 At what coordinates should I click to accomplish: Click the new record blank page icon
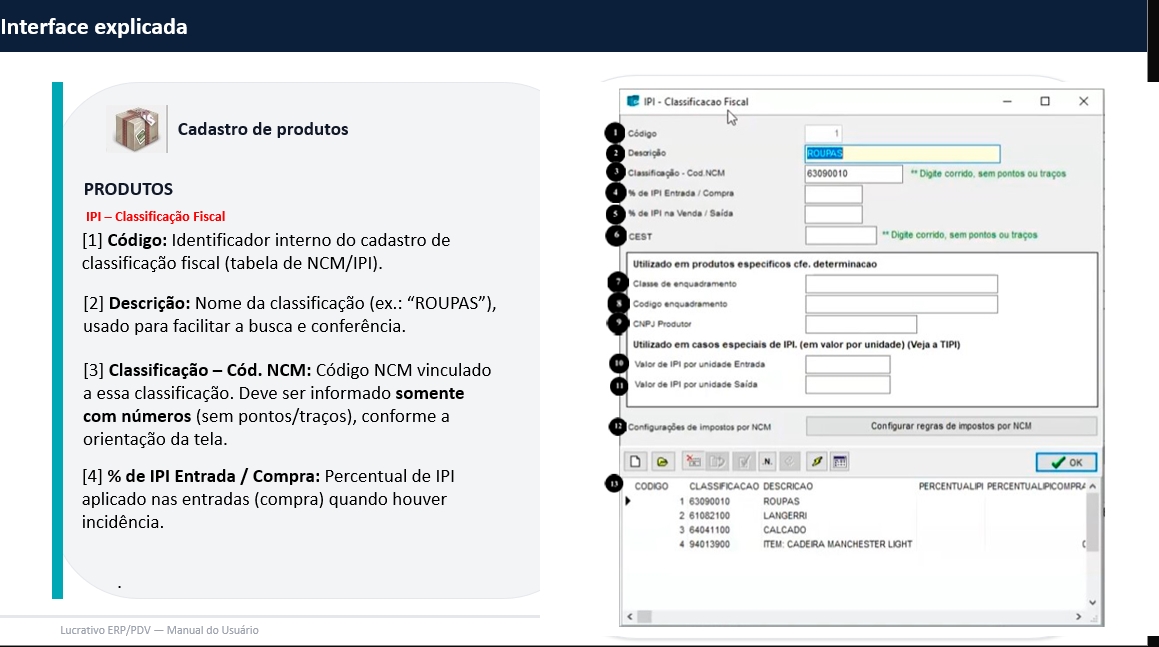(635, 462)
